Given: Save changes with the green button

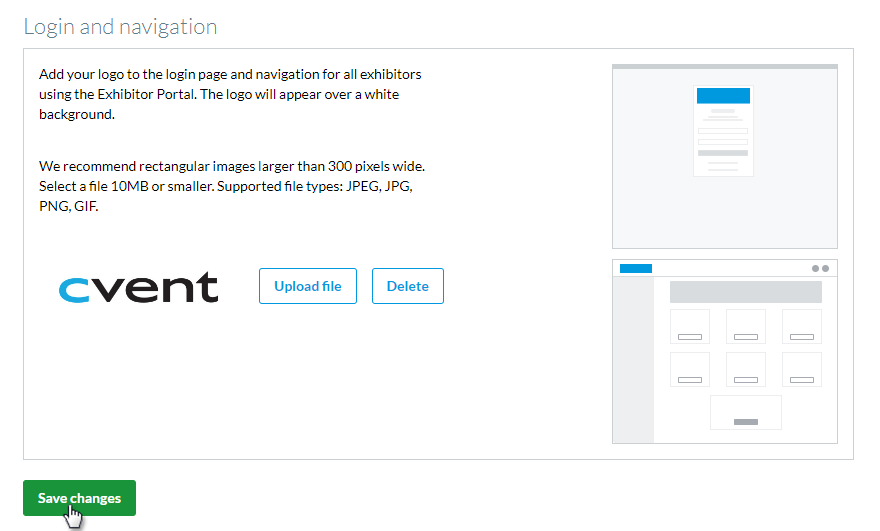Looking at the screenshot, I should click(x=79, y=498).
